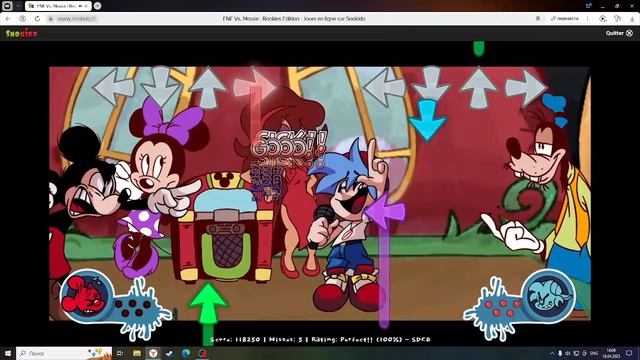Screen dimensions: 640x360
Task: Open the Windows Start menu
Action: tap(7, 353)
